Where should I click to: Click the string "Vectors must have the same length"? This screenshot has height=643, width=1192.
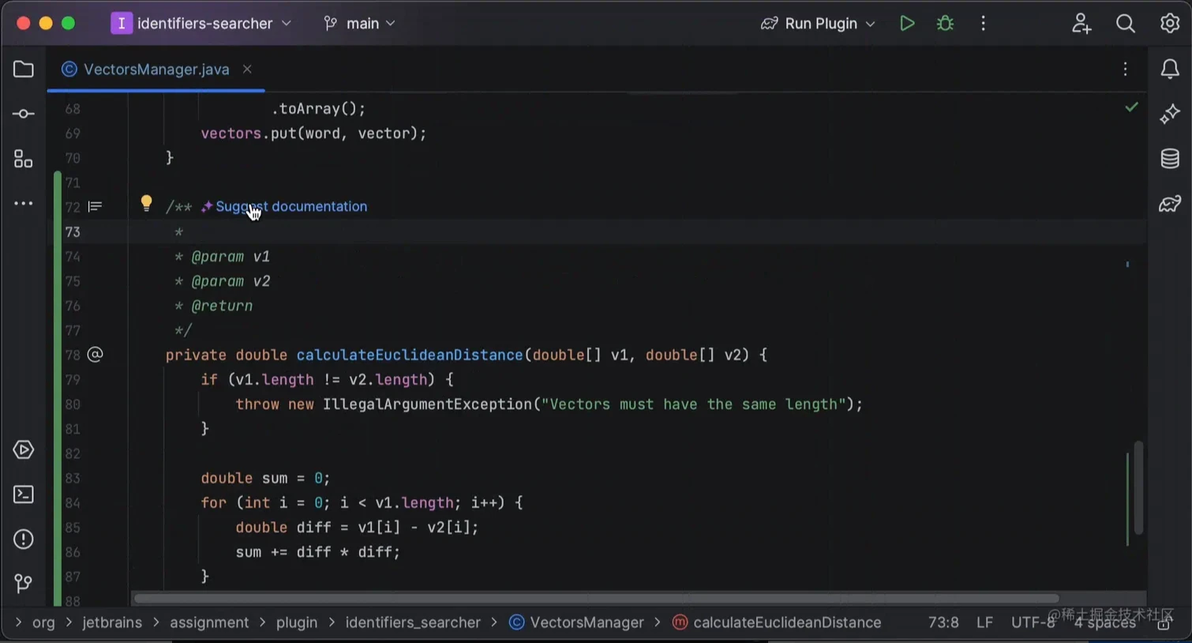click(x=693, y=404)
